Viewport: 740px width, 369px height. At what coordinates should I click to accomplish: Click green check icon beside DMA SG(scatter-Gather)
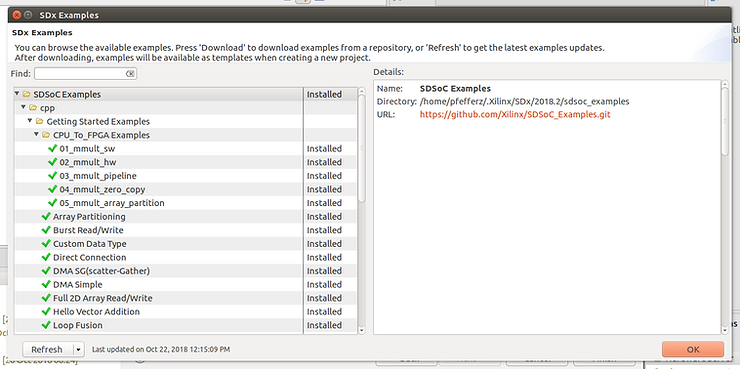coord(46,271)
